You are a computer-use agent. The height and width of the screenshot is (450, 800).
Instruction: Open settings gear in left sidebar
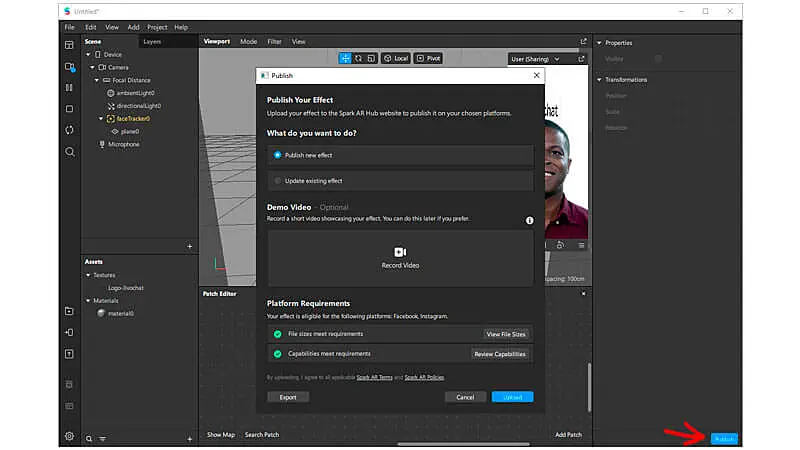69,436
